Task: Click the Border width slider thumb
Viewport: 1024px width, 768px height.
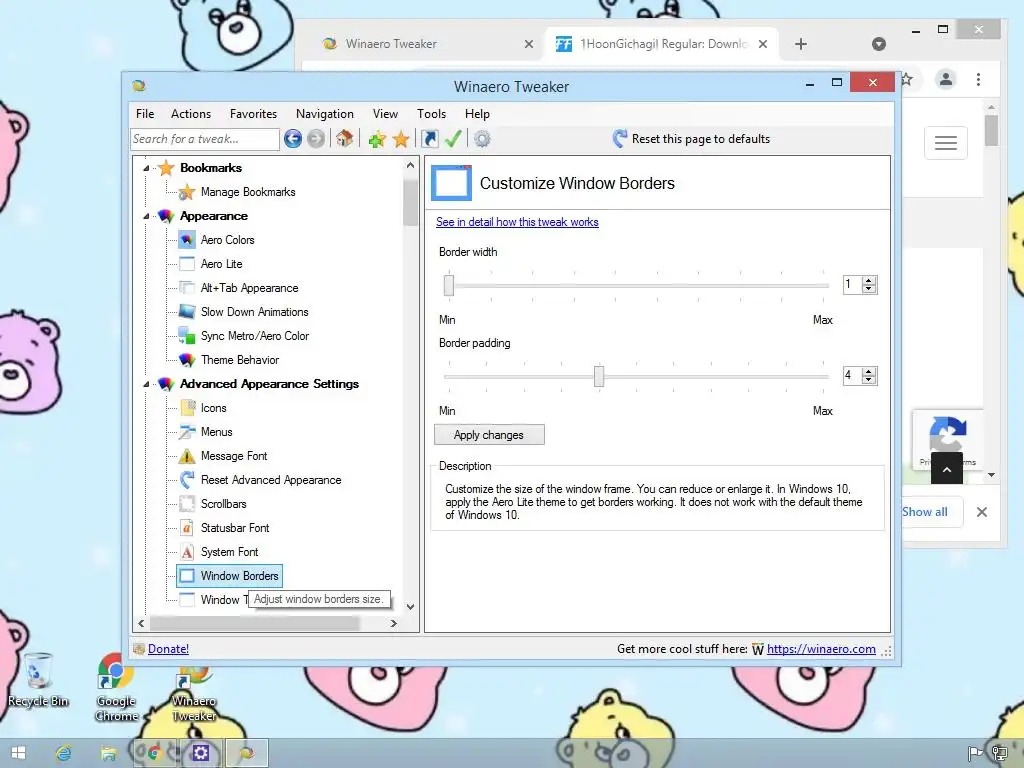Action: 449,285
